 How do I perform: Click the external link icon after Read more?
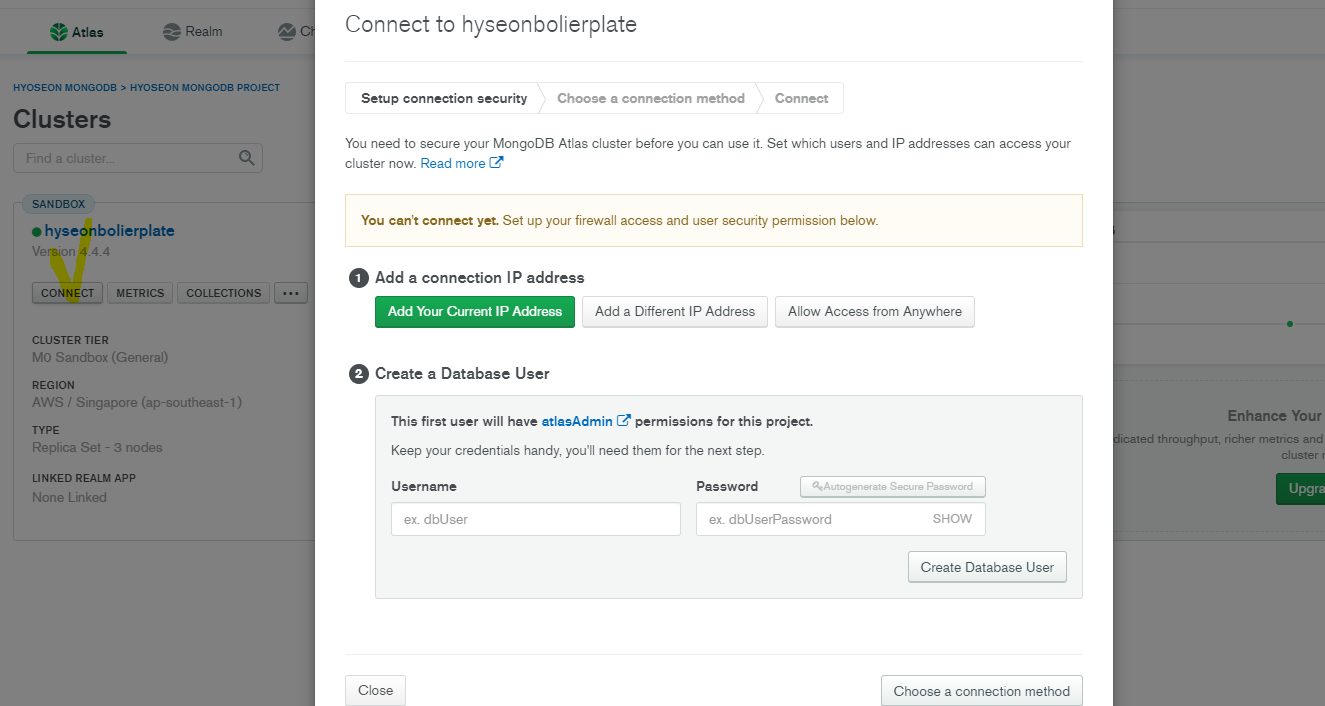pyautogui.click(x=497, y=163)
